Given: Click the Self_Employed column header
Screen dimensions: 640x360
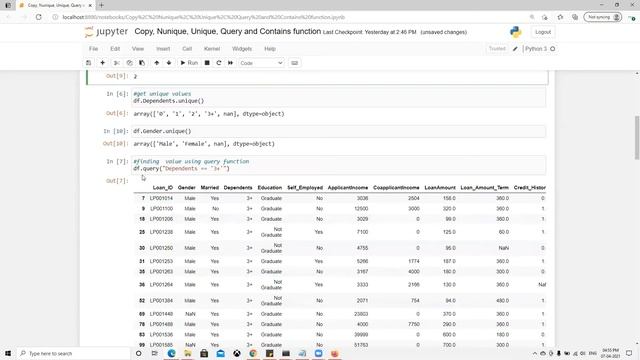Looking at the screenshot, I should click(x=305, y=188).
